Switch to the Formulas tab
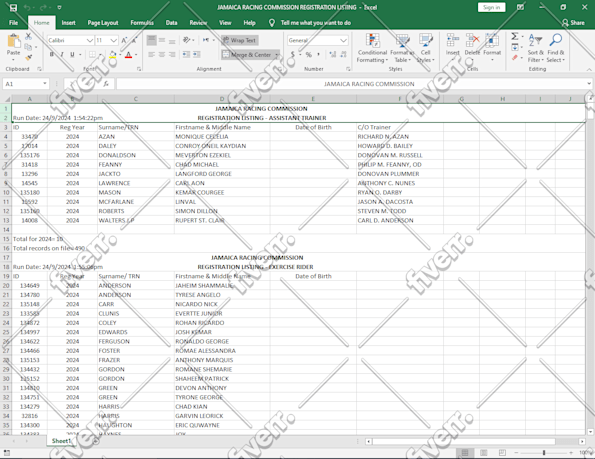Screen dimensions: 595x459 (142, 23)
